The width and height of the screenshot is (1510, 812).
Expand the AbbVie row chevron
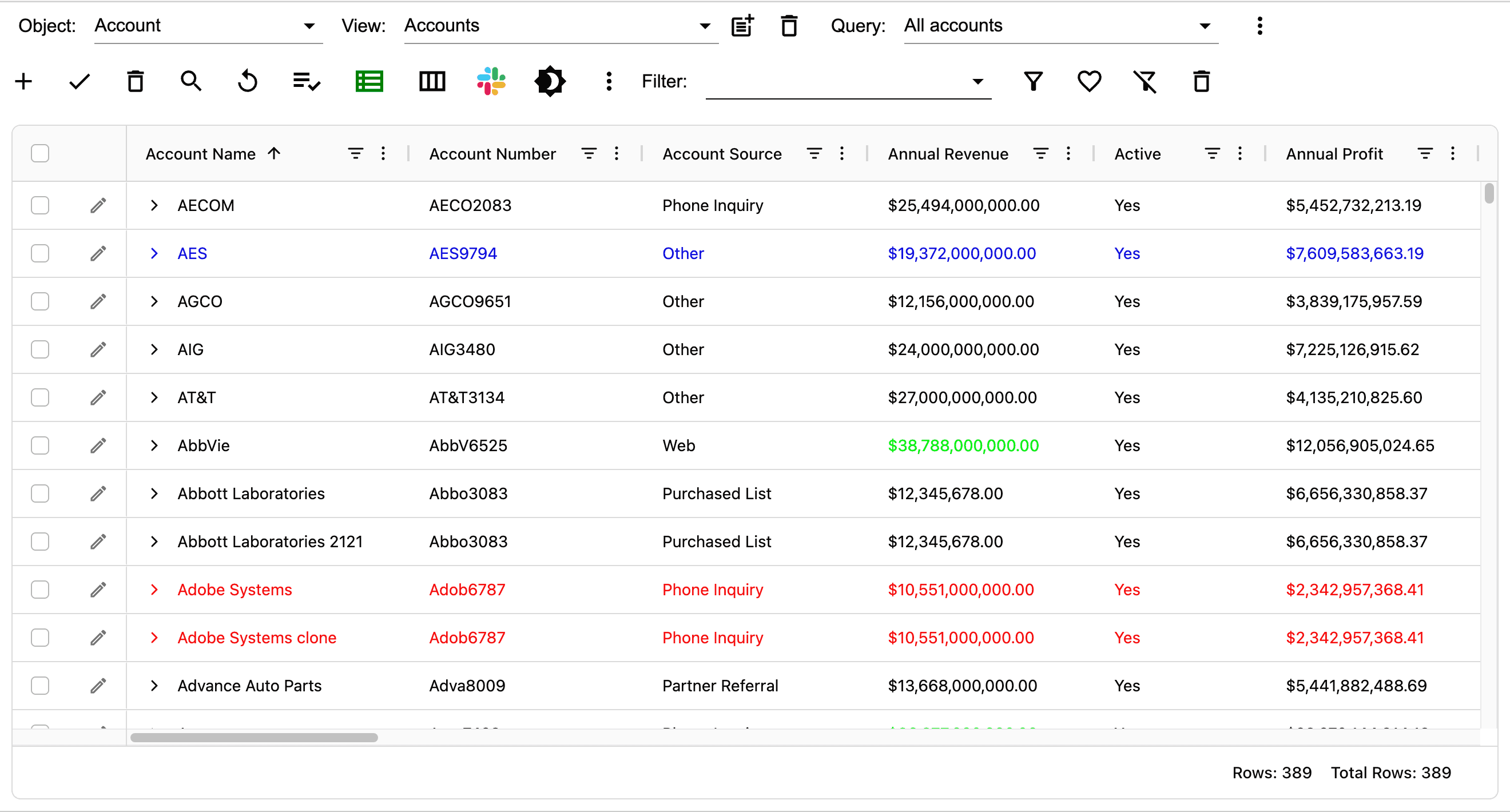(x=154, y=446)
